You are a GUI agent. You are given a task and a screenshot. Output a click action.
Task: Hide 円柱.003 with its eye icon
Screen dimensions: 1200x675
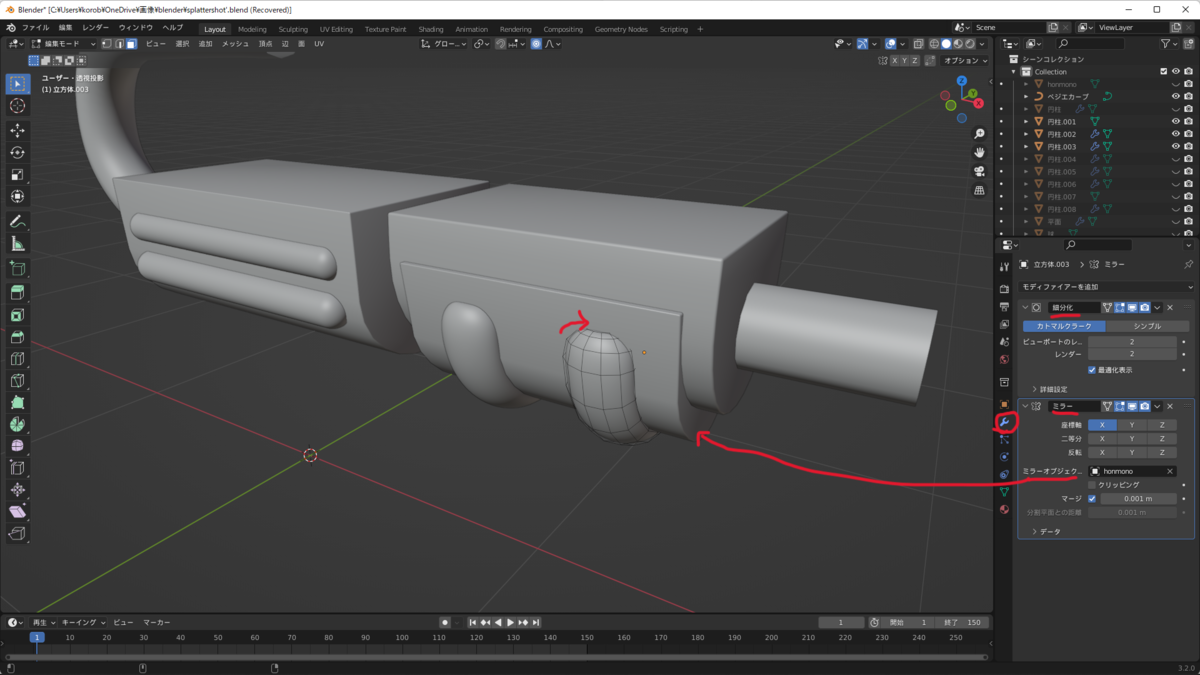click(x=1175, y=146)
